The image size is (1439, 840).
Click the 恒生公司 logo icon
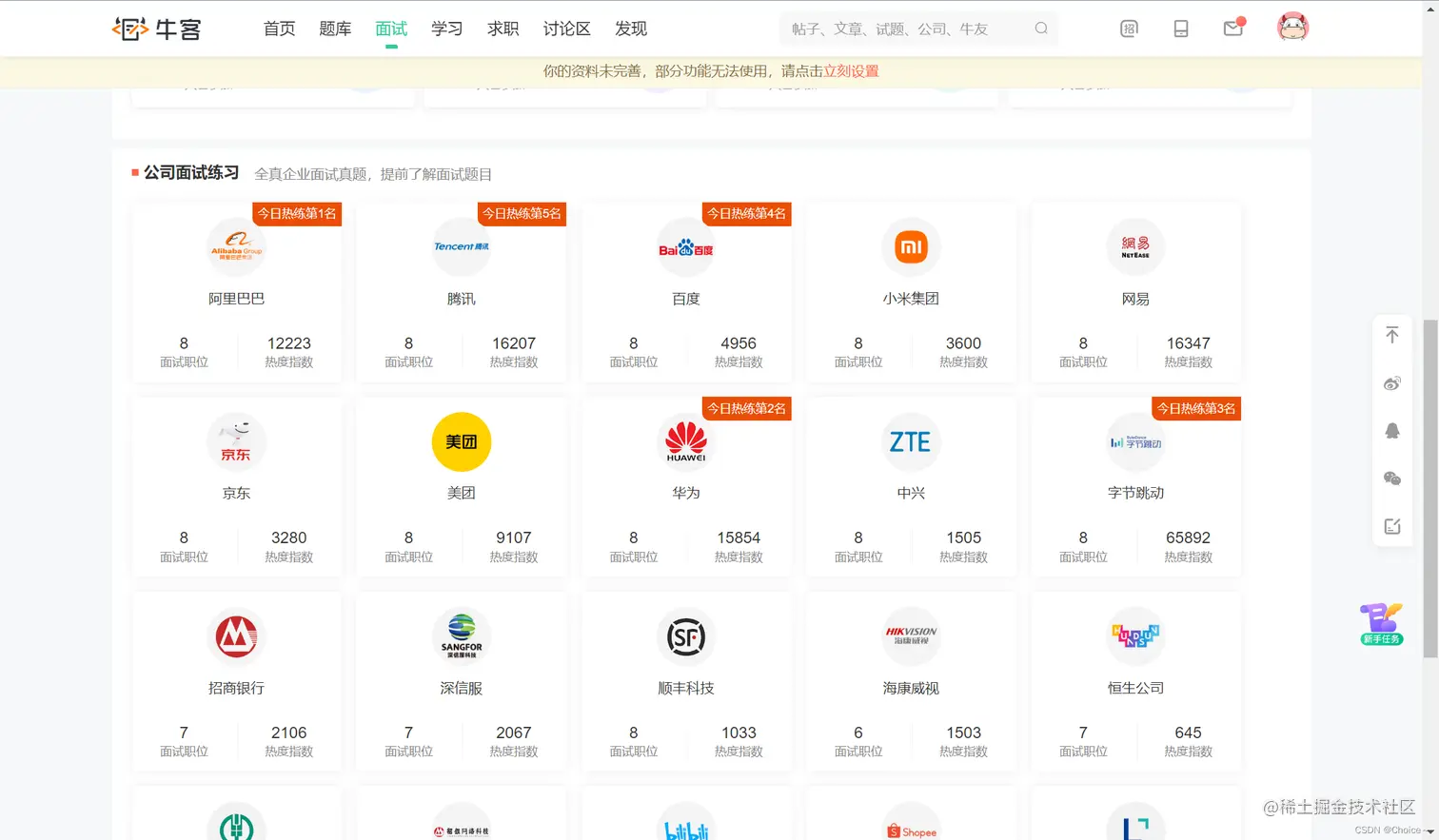click(1135, 636)
